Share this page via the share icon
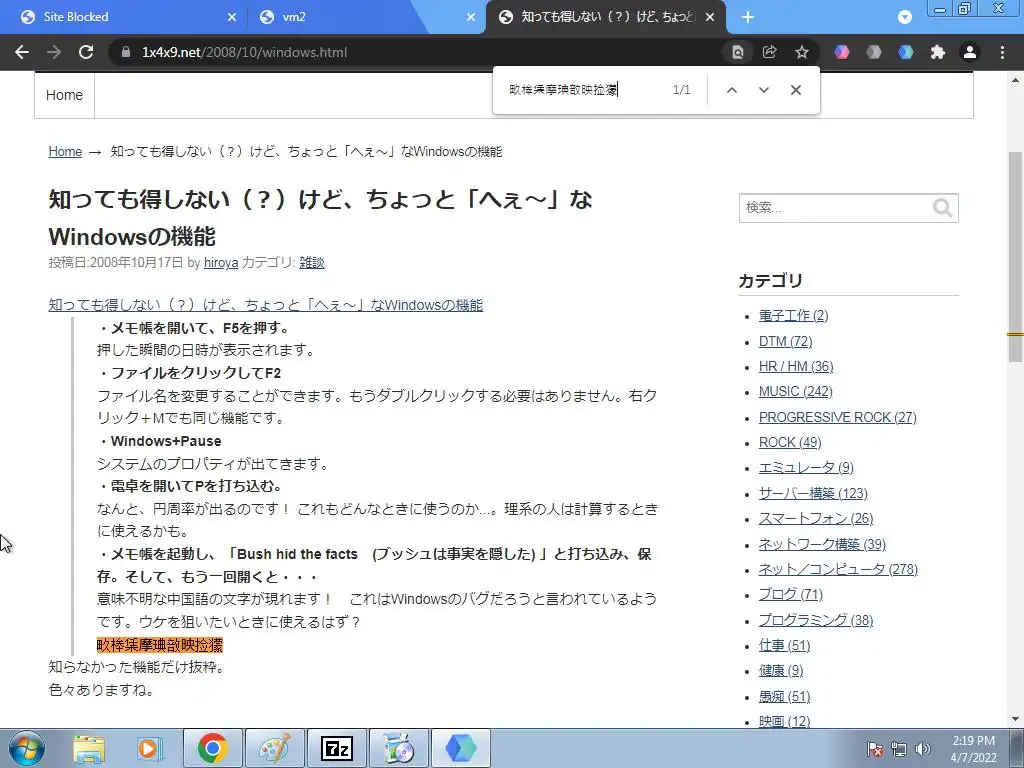1024x768 pixels. (x=769, y=52)
